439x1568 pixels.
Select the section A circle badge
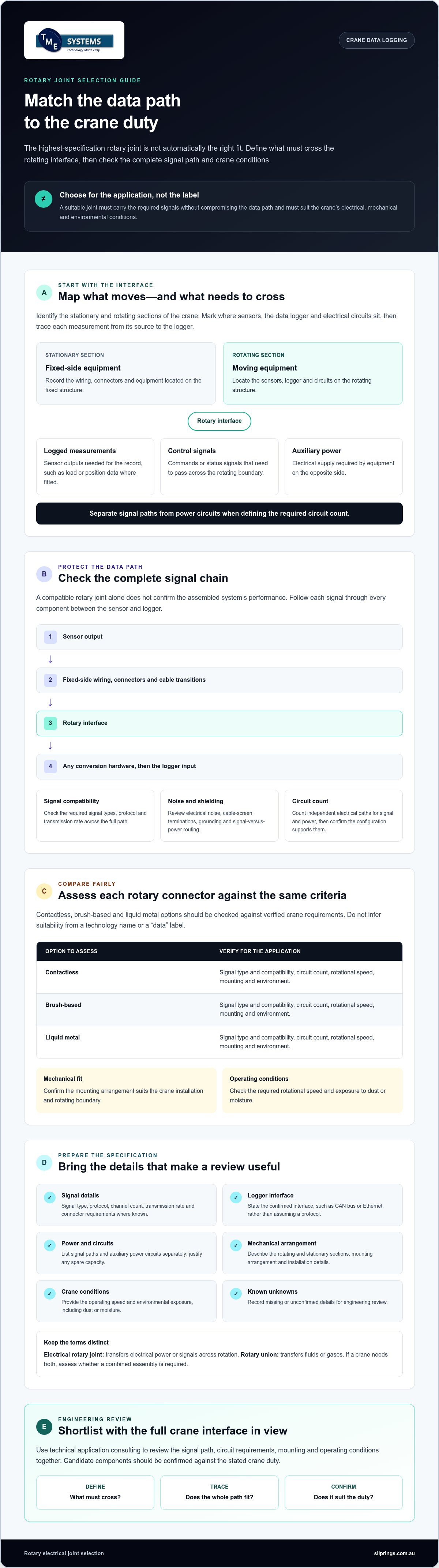(44, 292)
